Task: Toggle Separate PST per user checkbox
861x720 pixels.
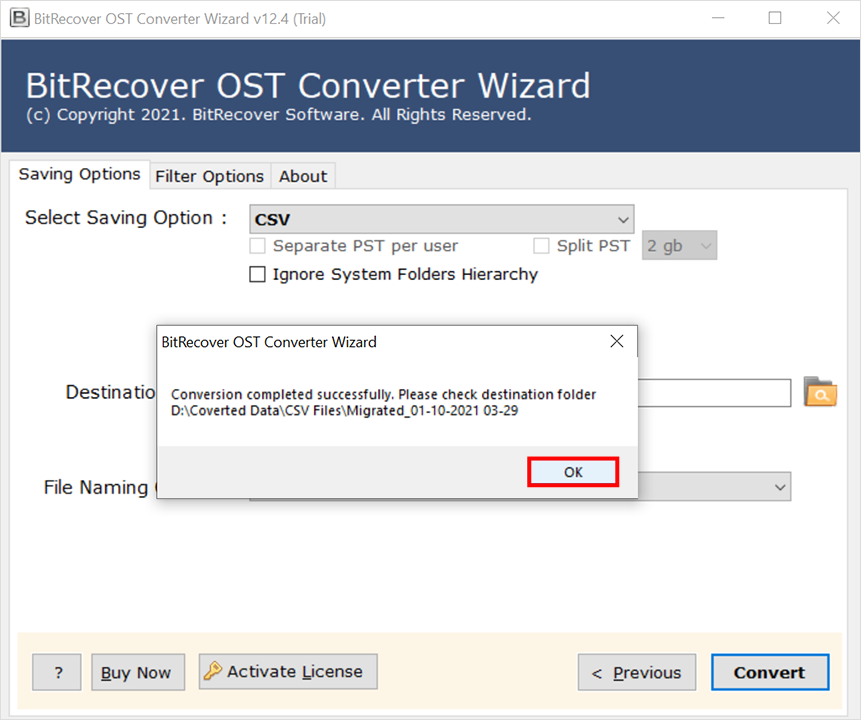Action: (257, 245)
